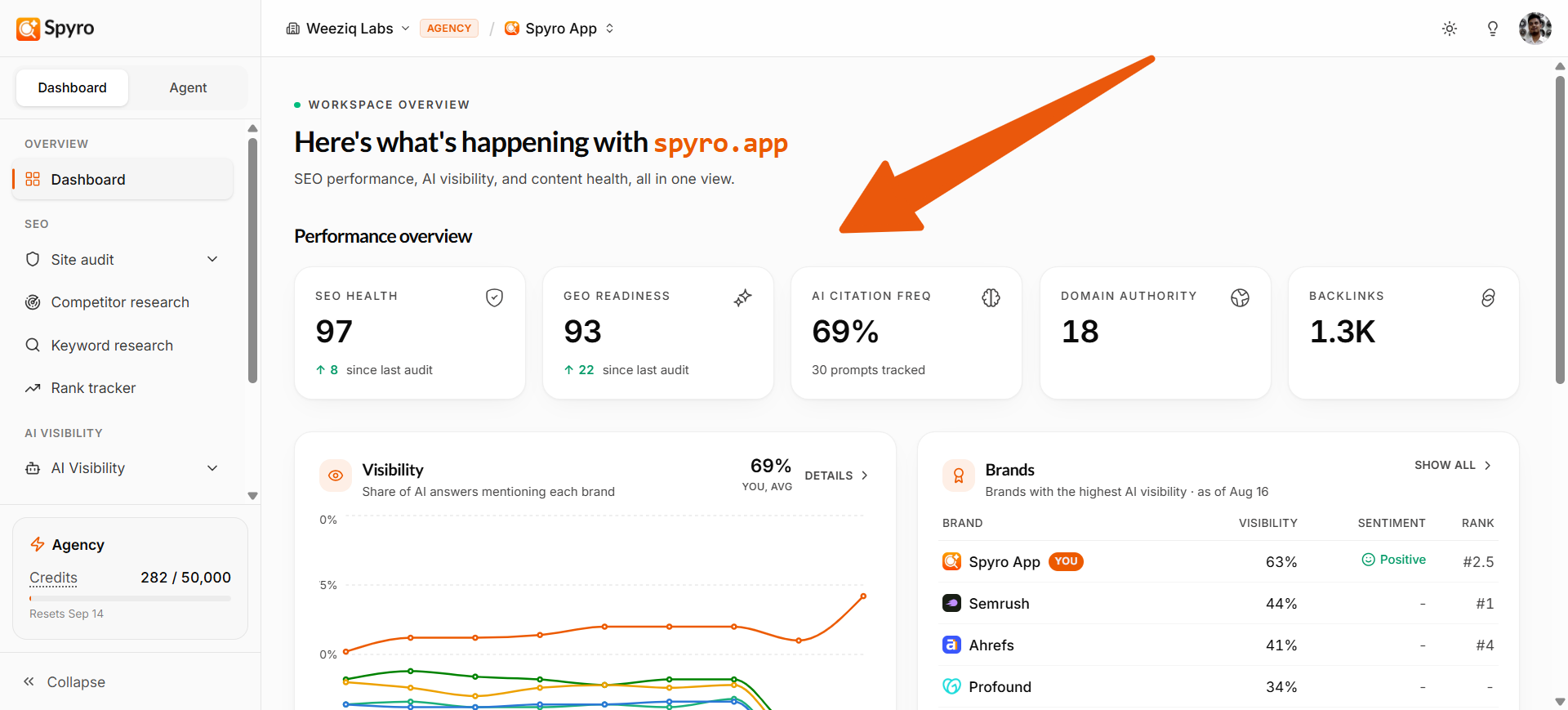Viewport: 1568px width, 710px height.
Task: Click the Domain Authority globe icon
Action: point(1240,297)
